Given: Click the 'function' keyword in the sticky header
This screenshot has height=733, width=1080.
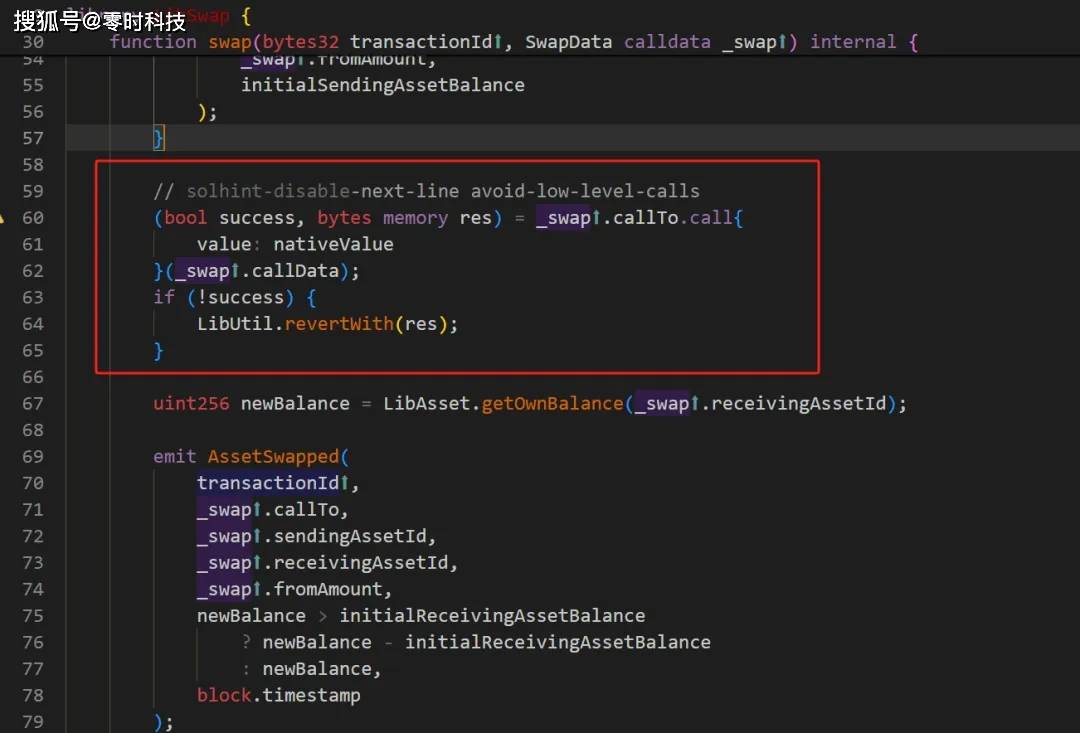Looking at the screenshot, I should (x=153, y=42).
